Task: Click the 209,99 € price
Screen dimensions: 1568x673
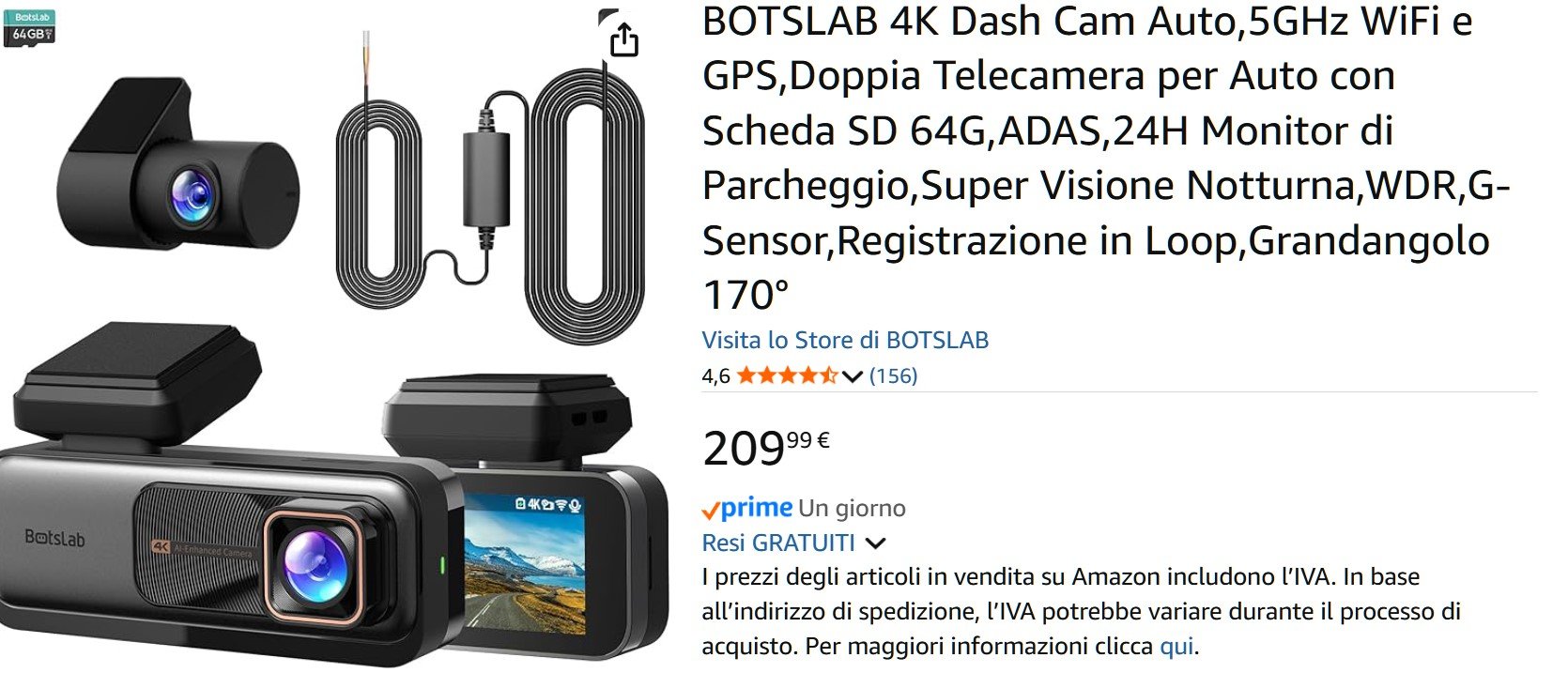Action: (x=766, y=448)
